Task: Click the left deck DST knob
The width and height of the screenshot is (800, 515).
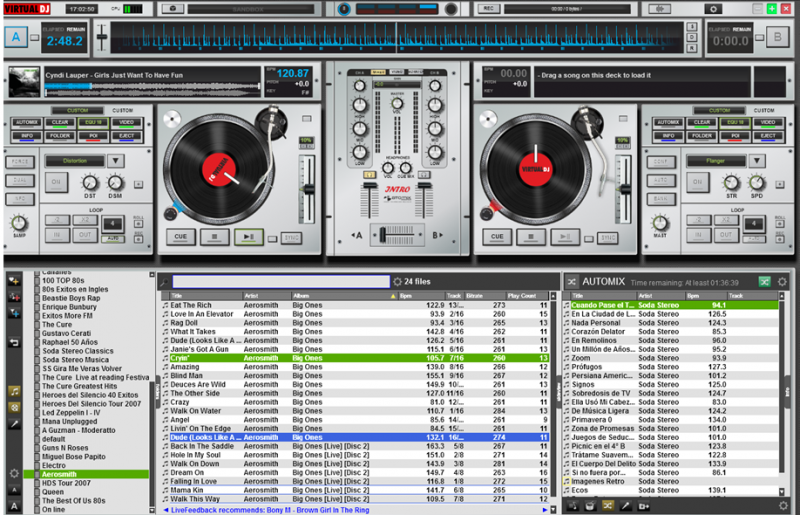Action: 90,182
